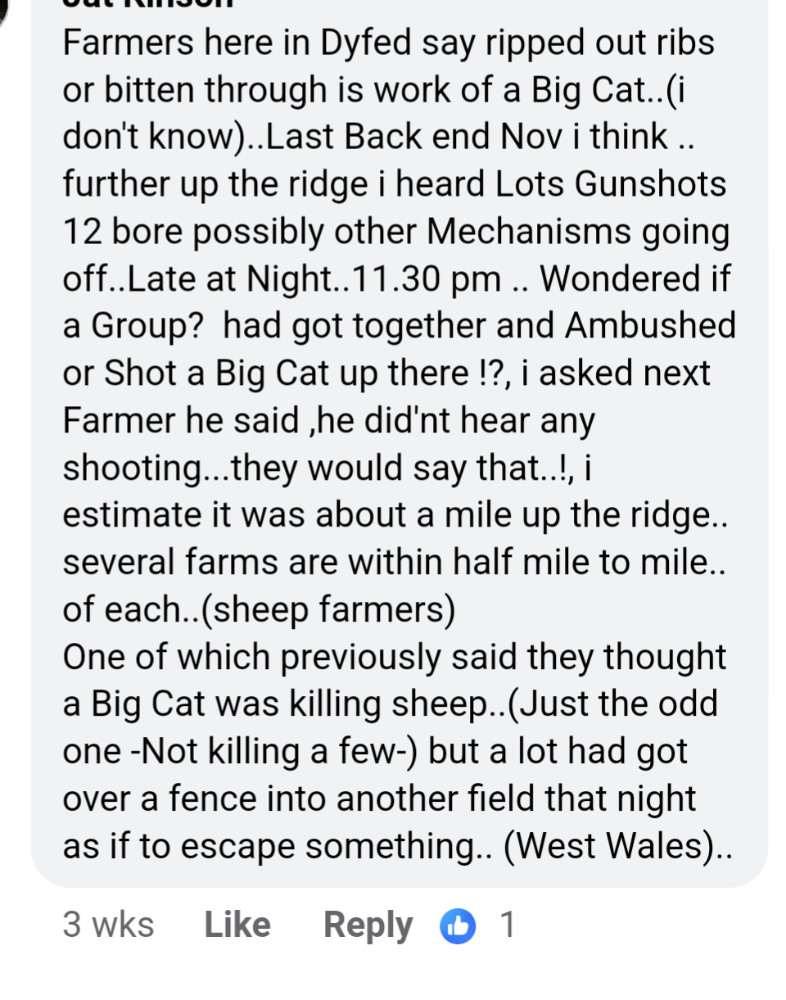Viewport: 786px width, 1000px height.
Task: Click the blue thumbs-up reaction icon
Action: (x=457, y=925)
